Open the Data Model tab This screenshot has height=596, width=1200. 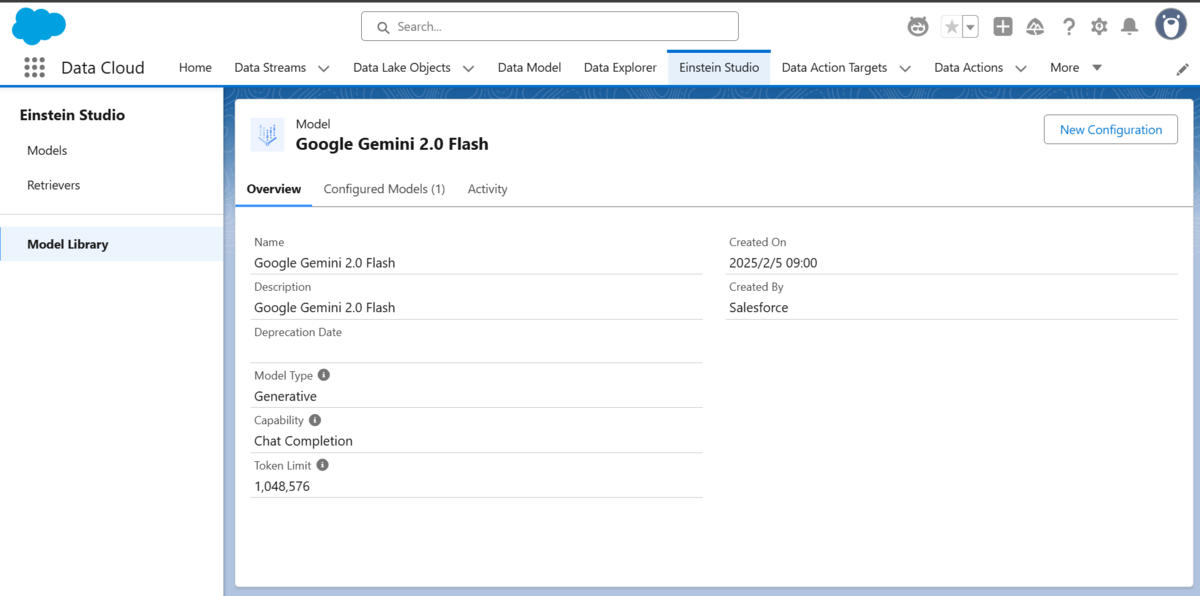tap(529, 68)
